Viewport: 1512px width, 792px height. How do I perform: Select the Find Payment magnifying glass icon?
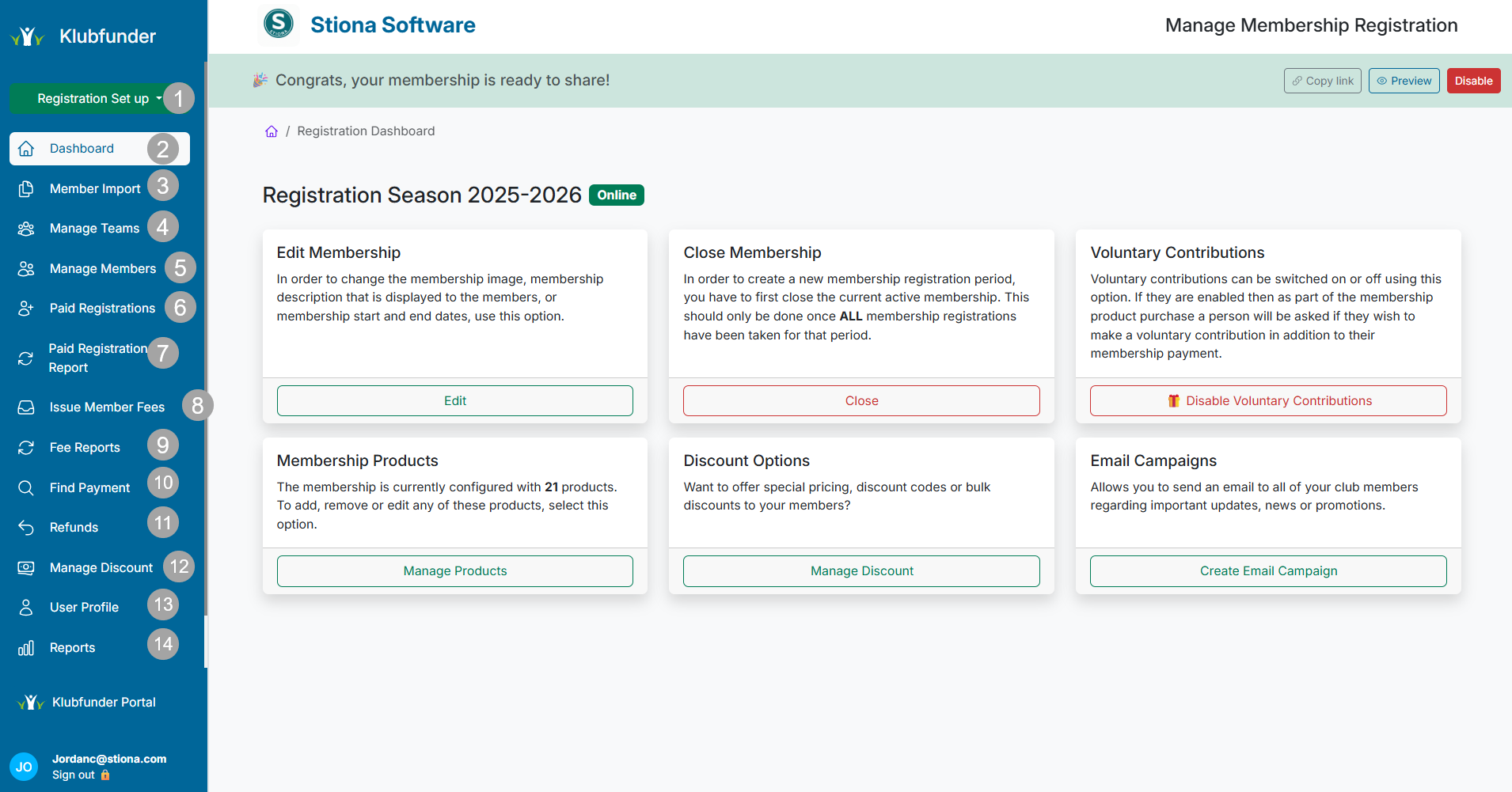(x=27, y=487)
